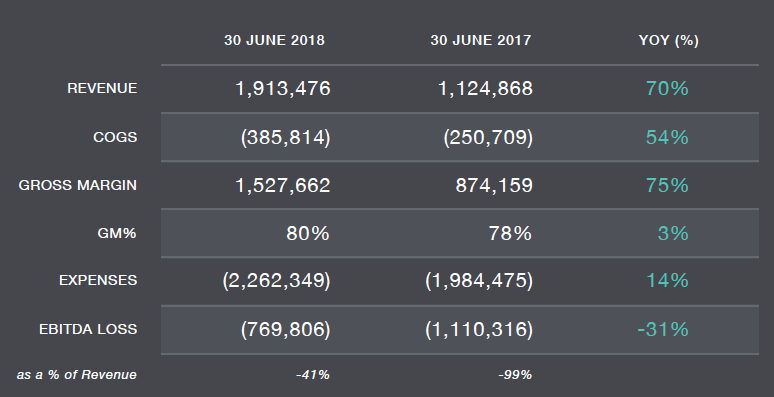This screenshot has width=774, height=397.
Task: Click the 'as a % of Revenue' footnote label
Action: (x=77, y=375)
